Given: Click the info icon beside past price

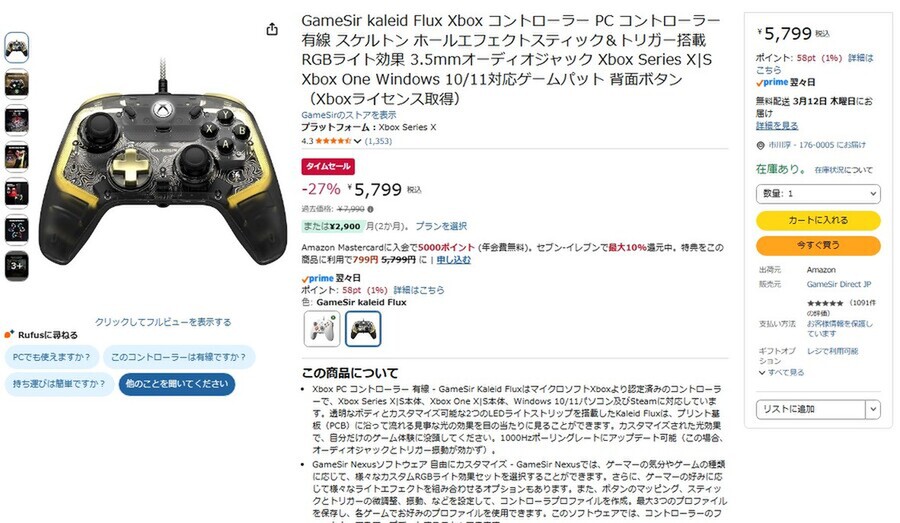Looking at the screenshot, I should click(370, 209).
